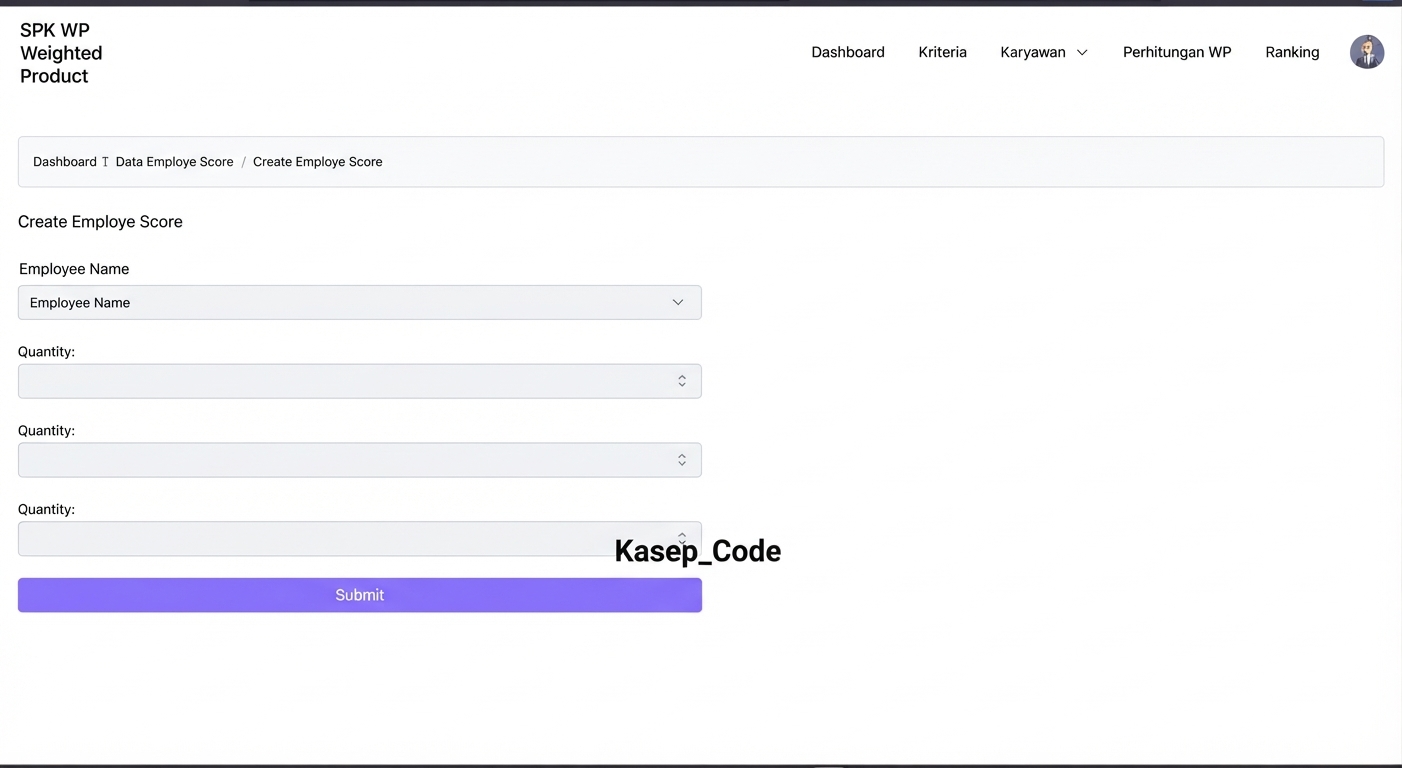Click the second Quantity spinner arrows
The height and width of the screenshot is (768, 1402).
pos(682,460)
